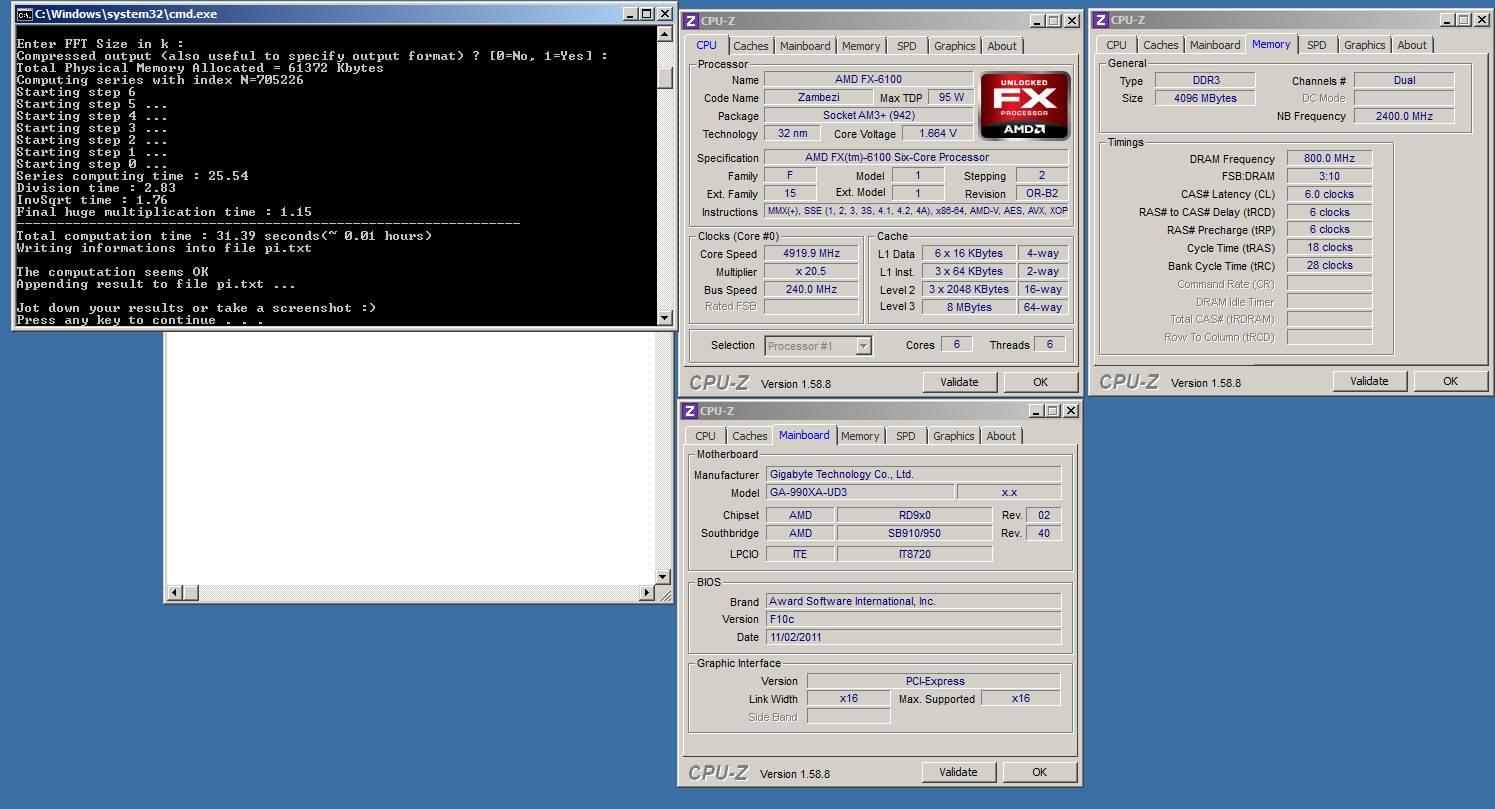This screenshot has height=809, width=1495.
Task: Switch to Caches tab in Mainboard window
Action: click(750, 436)
